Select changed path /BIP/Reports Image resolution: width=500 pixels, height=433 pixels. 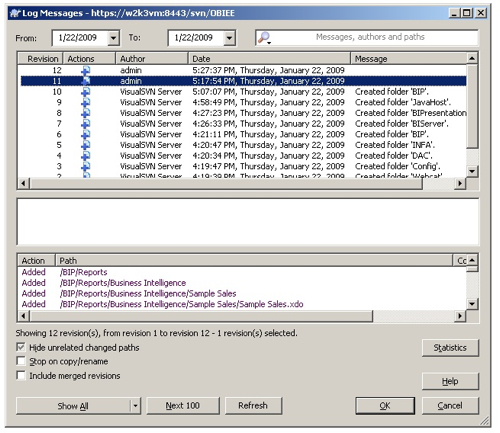84,272
